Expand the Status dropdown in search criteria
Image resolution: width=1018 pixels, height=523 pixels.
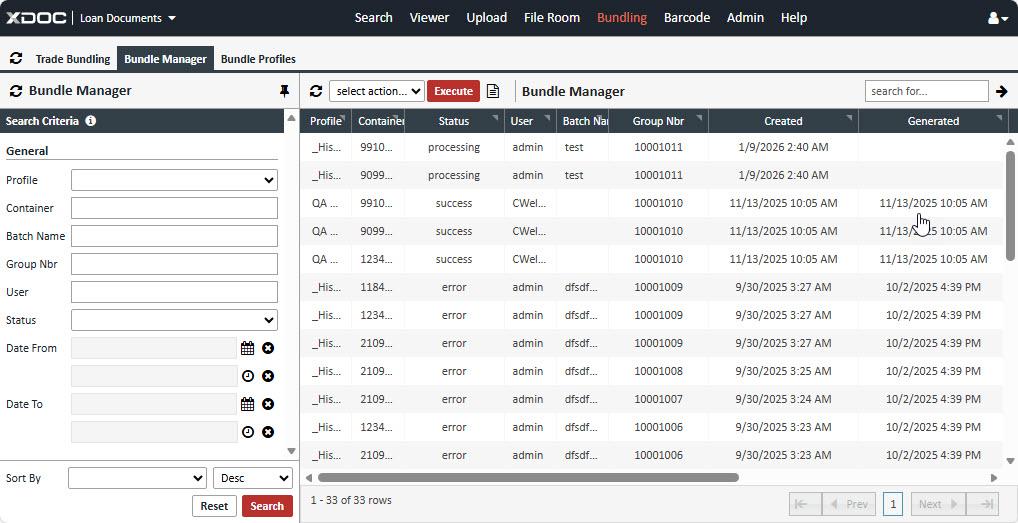[x=174, y=320]
